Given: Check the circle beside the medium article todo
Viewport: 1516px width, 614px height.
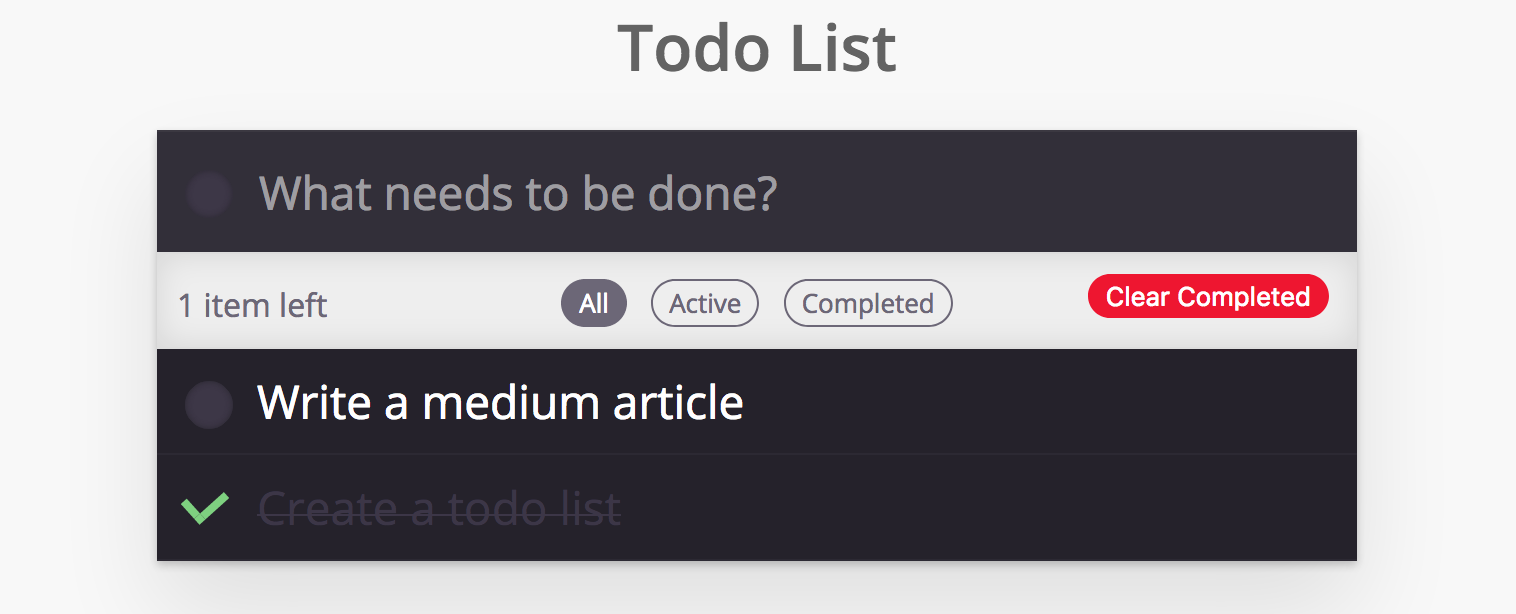Looking at the screenshot, I should 209,404.
